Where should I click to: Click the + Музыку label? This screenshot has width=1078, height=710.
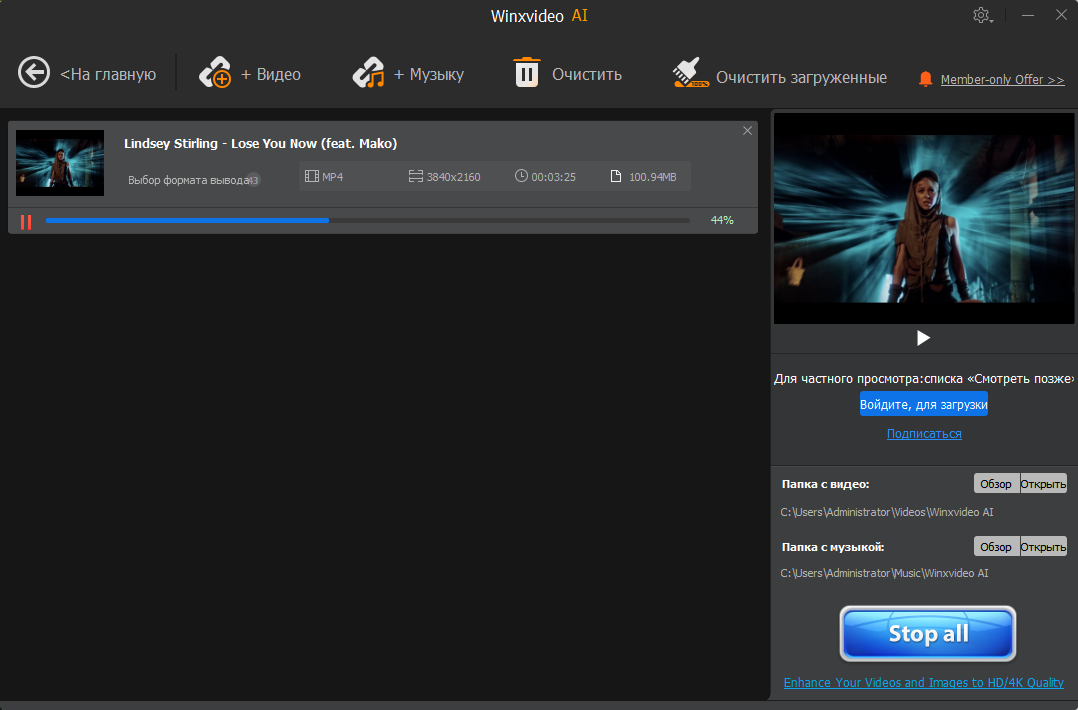pyautogui.click(x=429, y=74)
